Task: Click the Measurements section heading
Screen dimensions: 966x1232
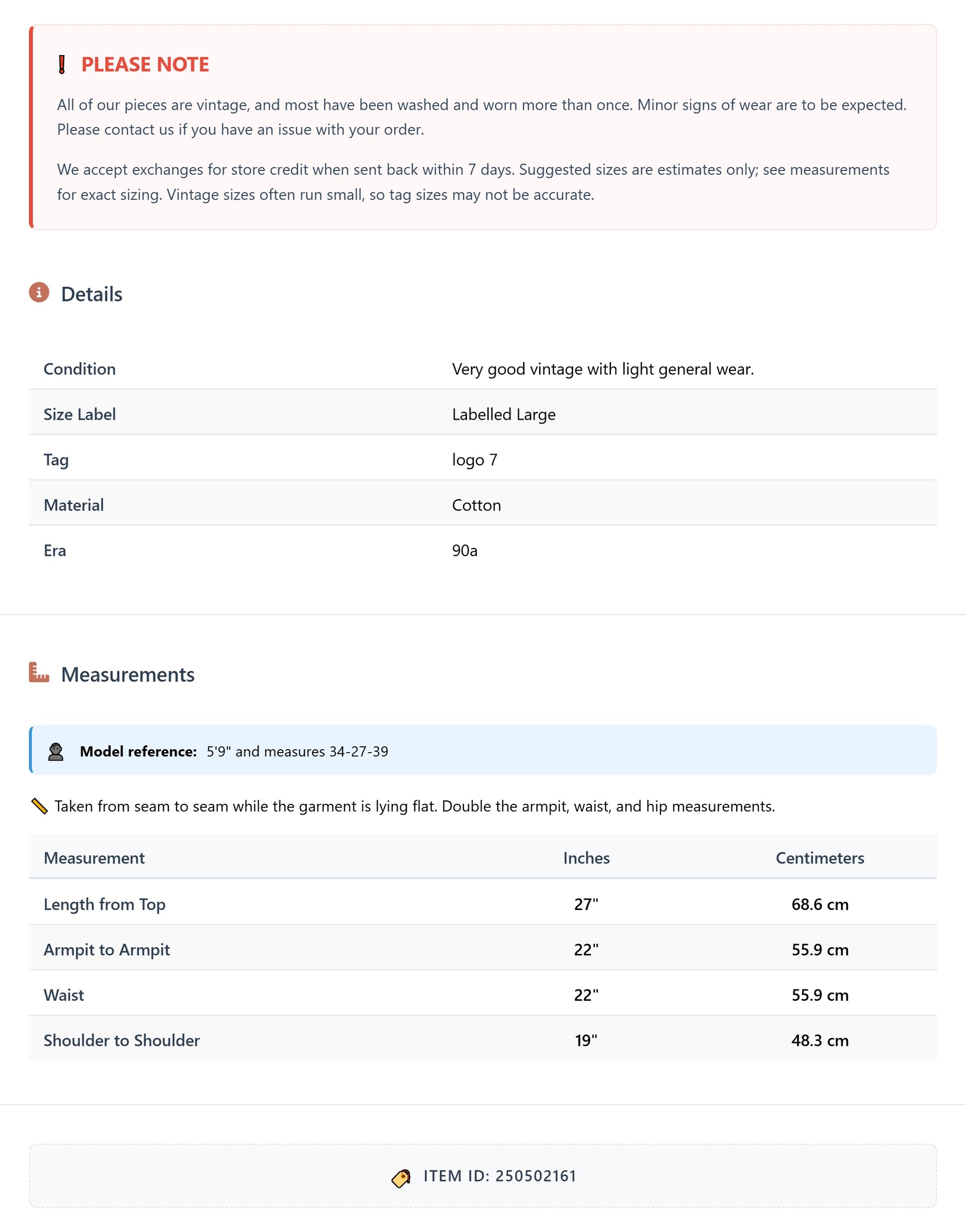Action: pyautogui.click(x=128, y=674)
